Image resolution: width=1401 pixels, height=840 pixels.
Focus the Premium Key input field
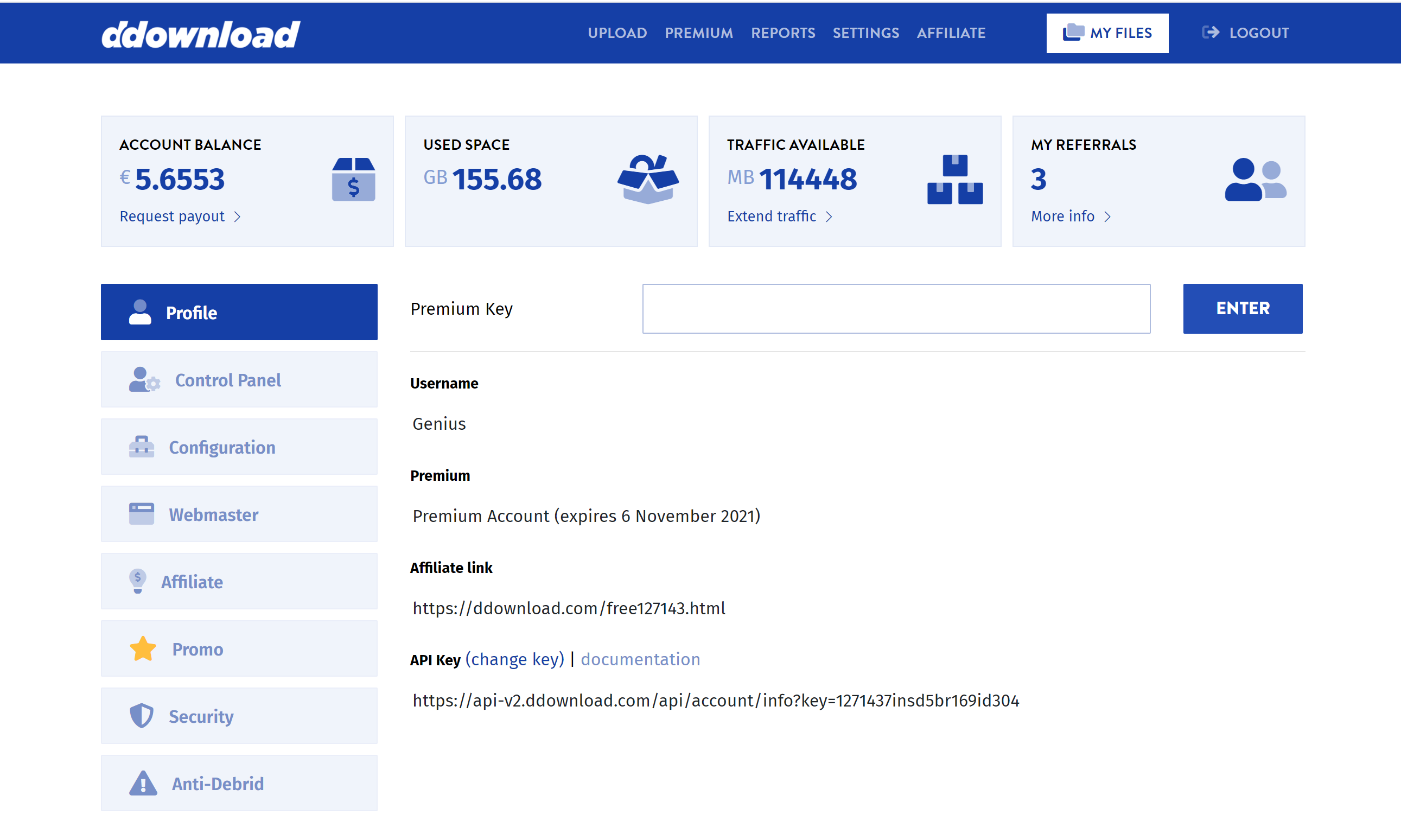click(896, 309)
